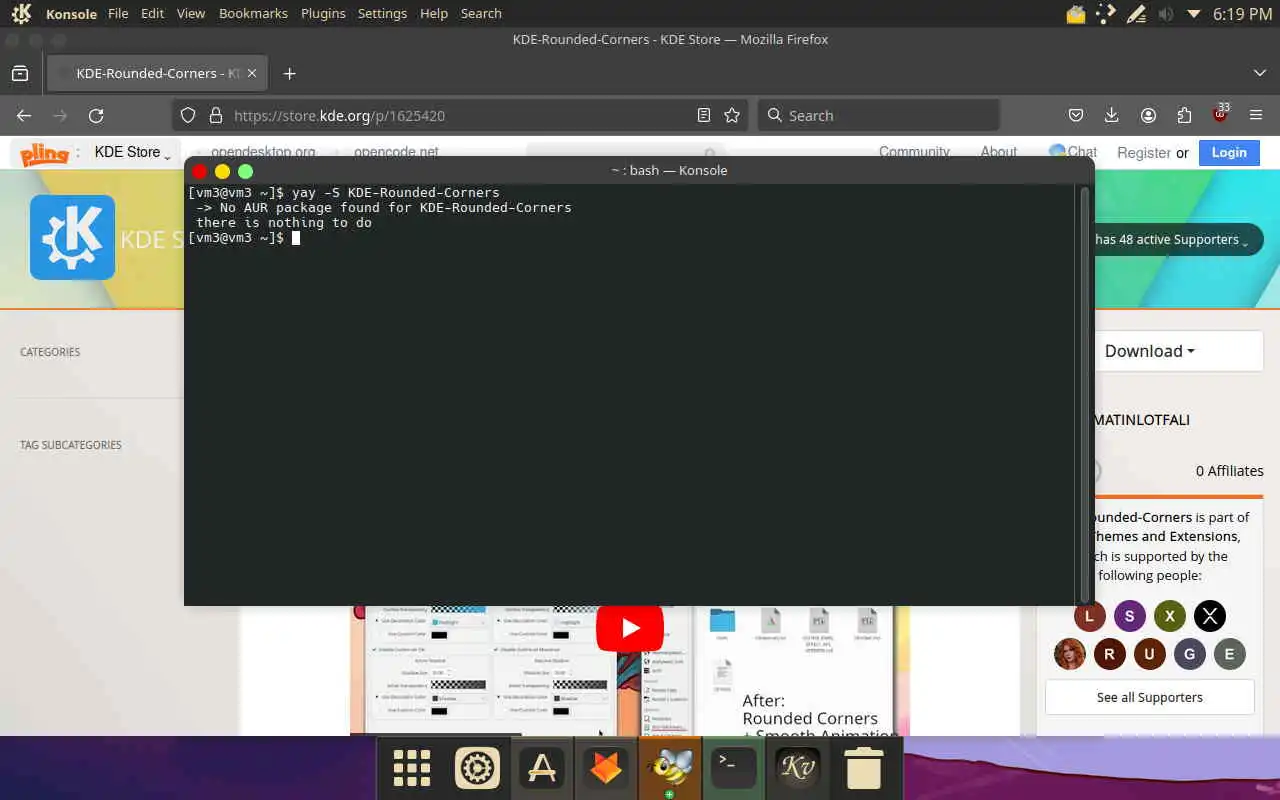1280x800 pixels.
Task: Open the app store dock icon
Action: pyautogui.click(x=542, y=768)
